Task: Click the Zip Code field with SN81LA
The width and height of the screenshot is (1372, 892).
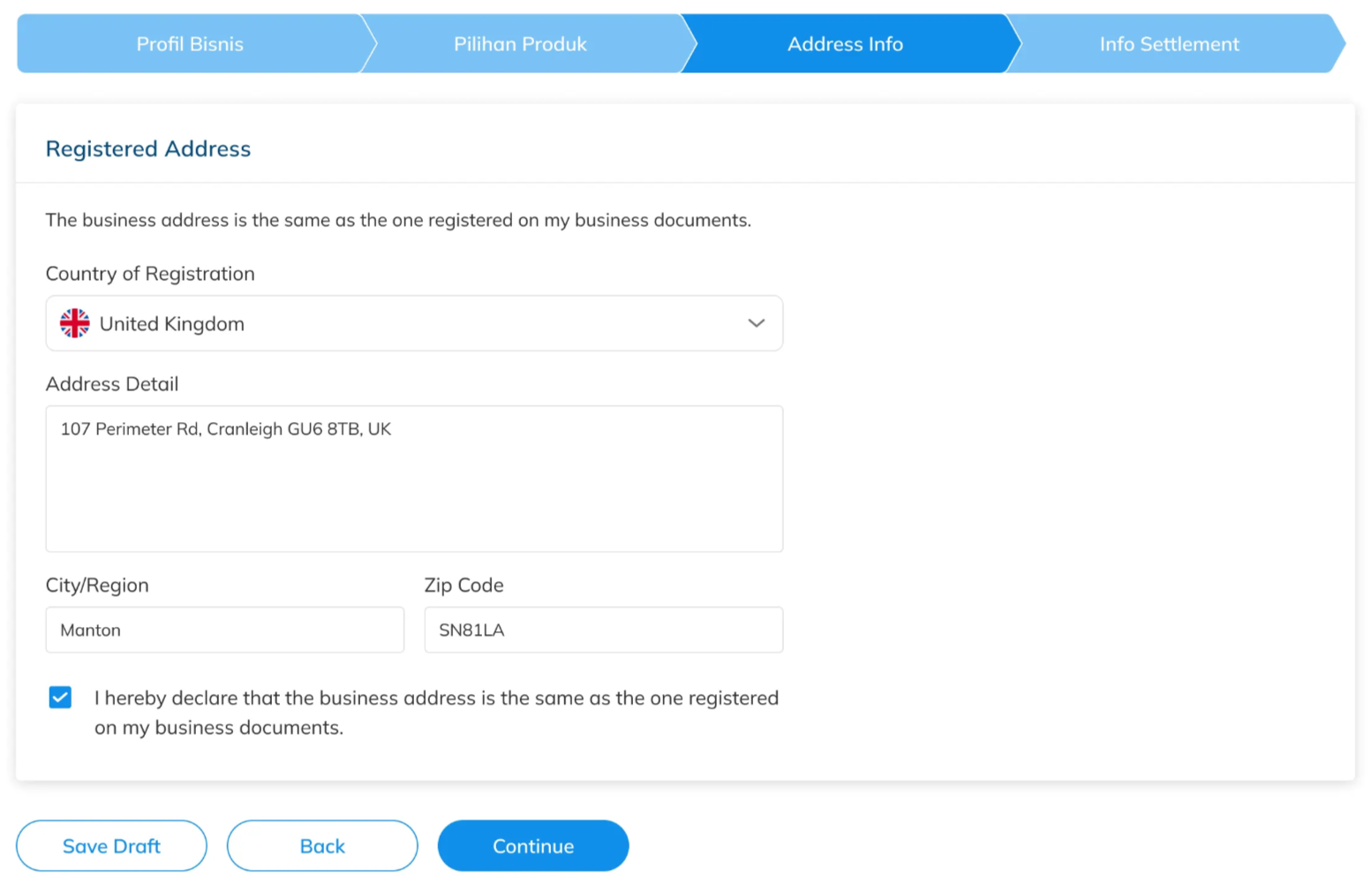Action: [603, 630]
